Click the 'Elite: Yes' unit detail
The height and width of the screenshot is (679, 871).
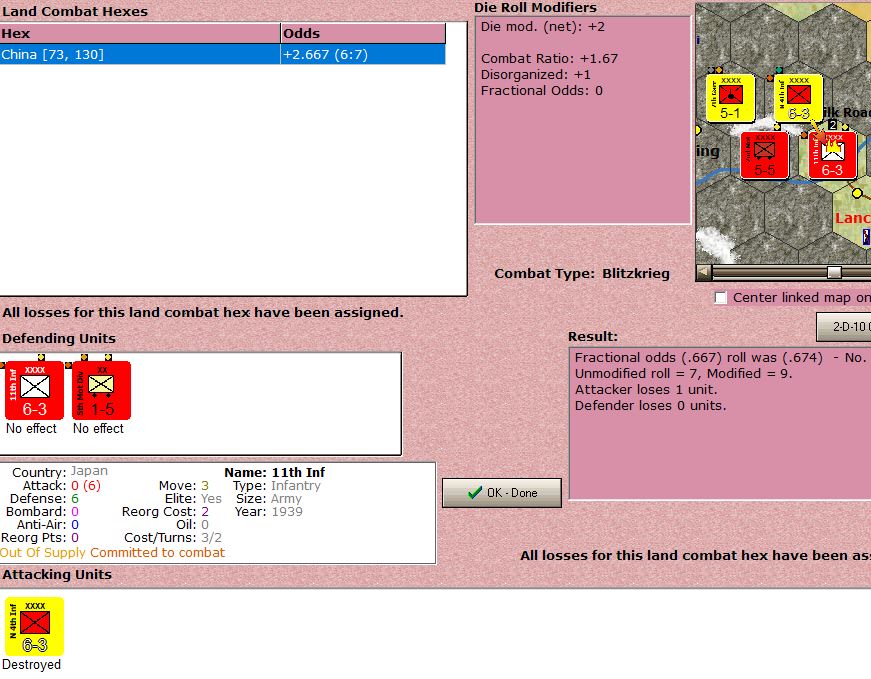pyautogui.click(x=193, y=498)
